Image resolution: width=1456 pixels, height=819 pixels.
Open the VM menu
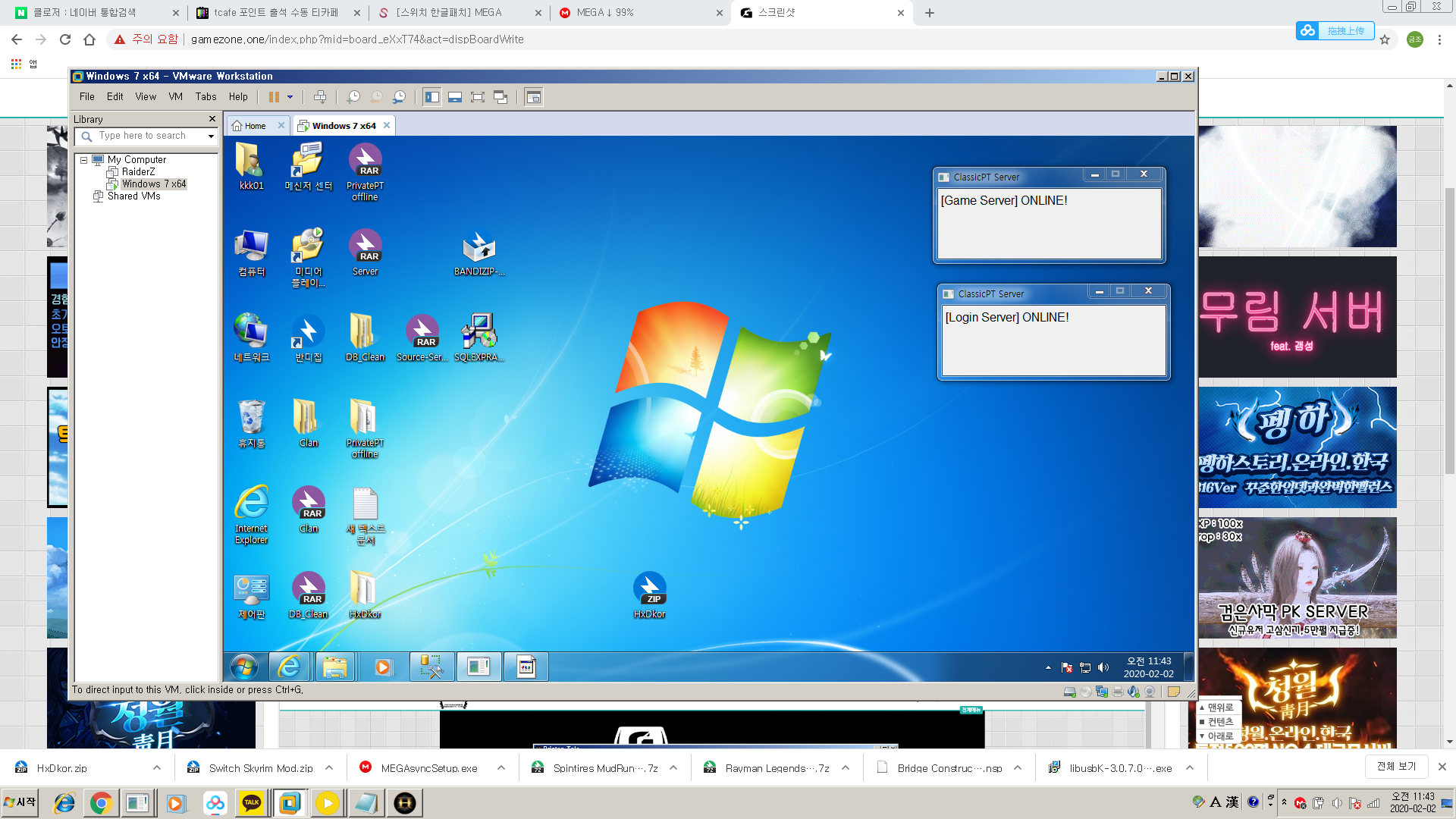(x=176, y=96)
